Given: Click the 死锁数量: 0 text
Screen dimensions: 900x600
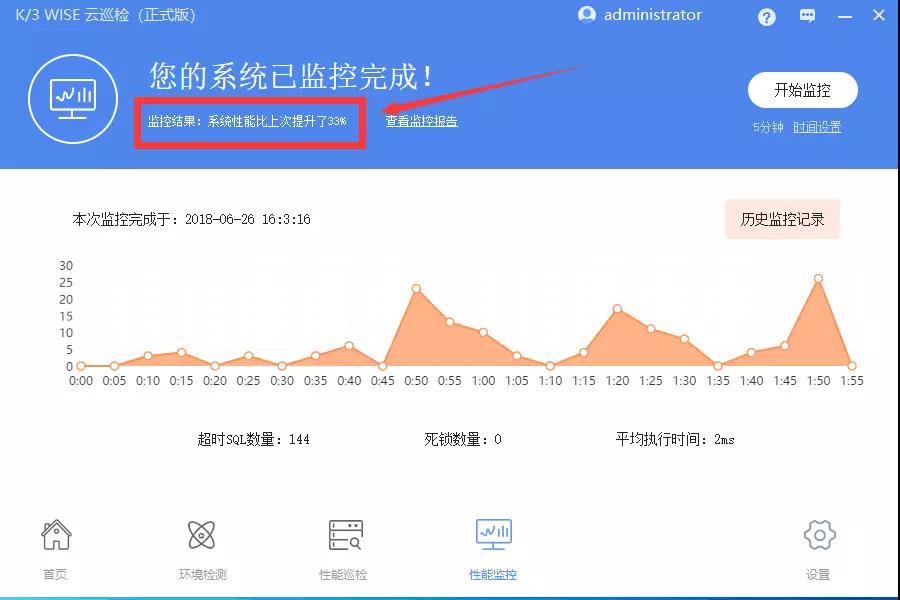Looking at the screenshot, I should [463, 439].
